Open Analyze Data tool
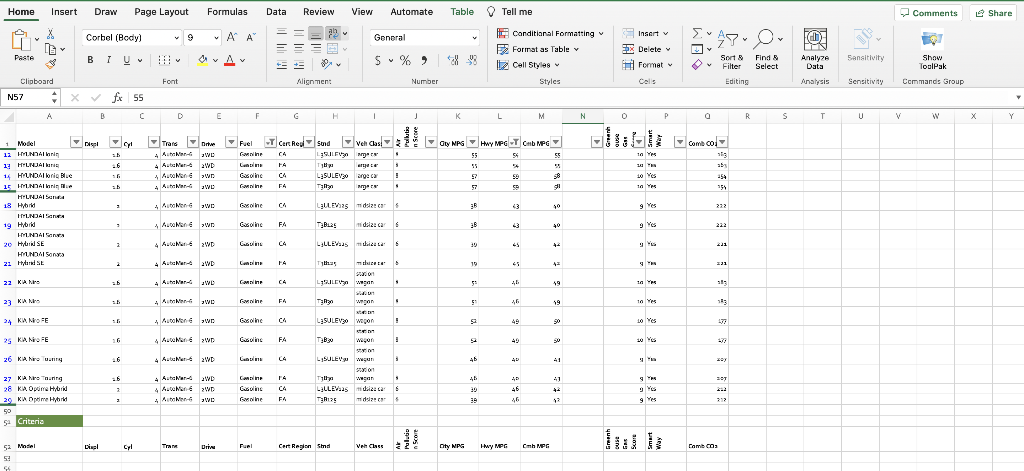This screenshot has width=1024, height=471. (814, 49)
